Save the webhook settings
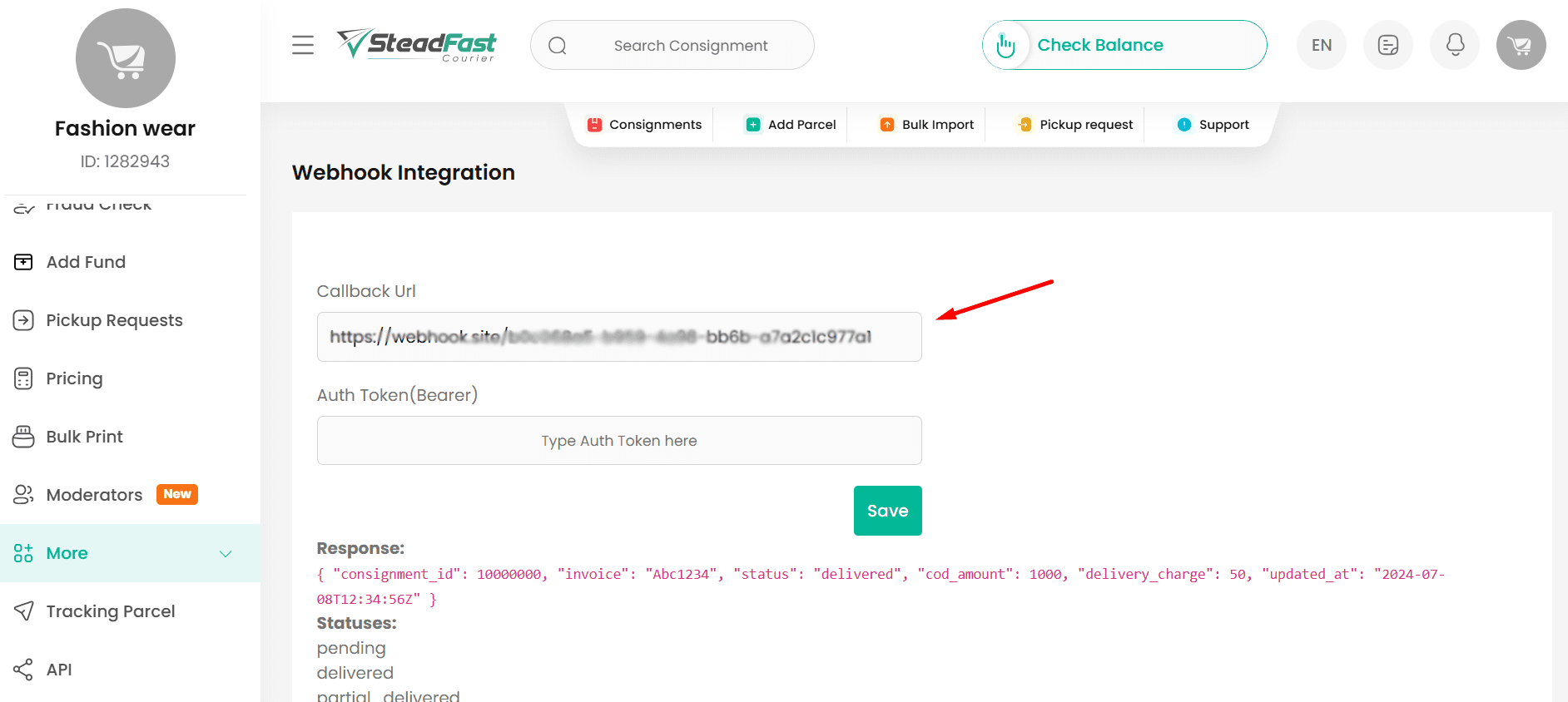1568x702 pixels. tap(888, 511)
